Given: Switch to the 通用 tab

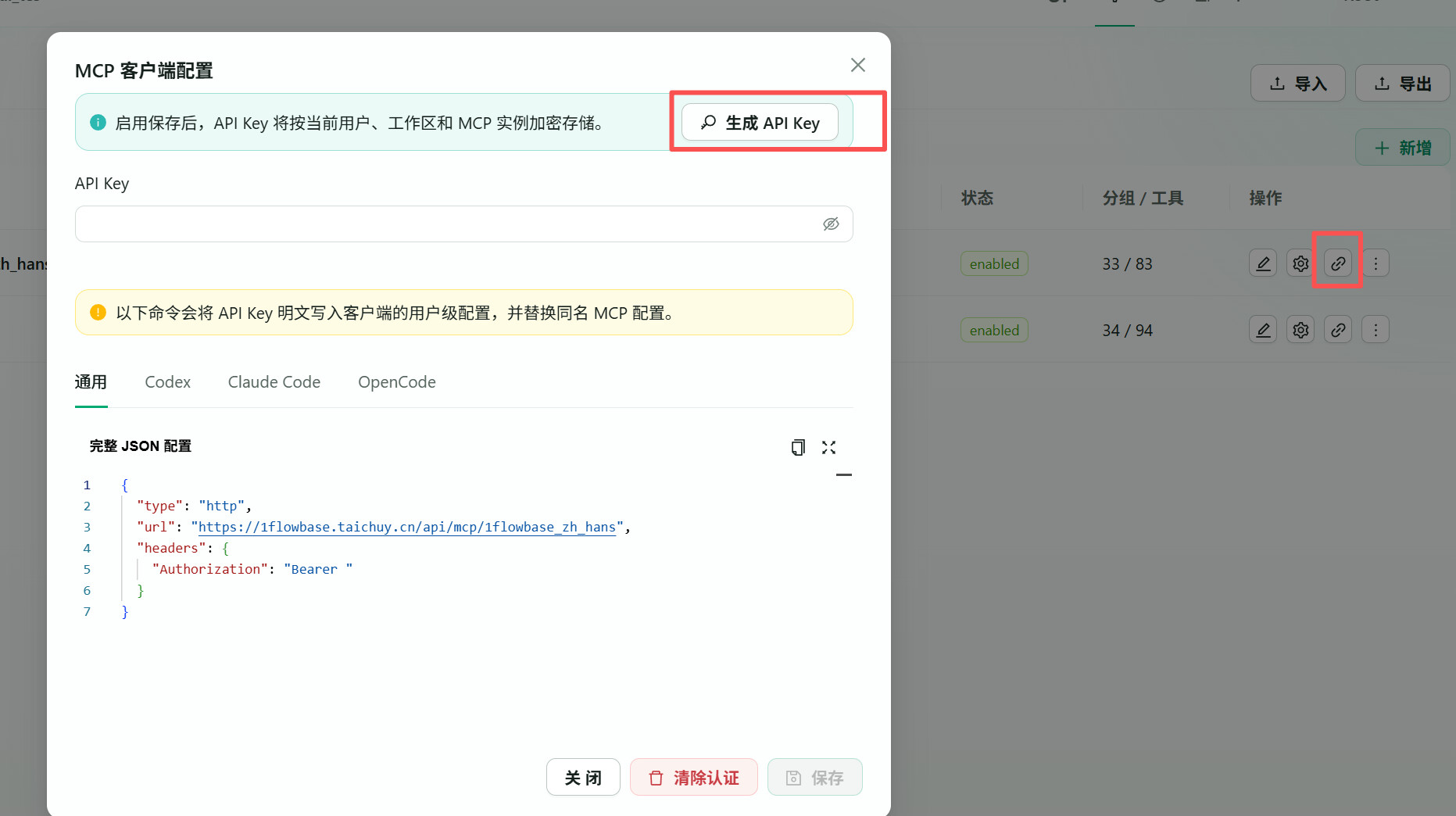Looking at the screenshot, I should (x=91, y=382).
